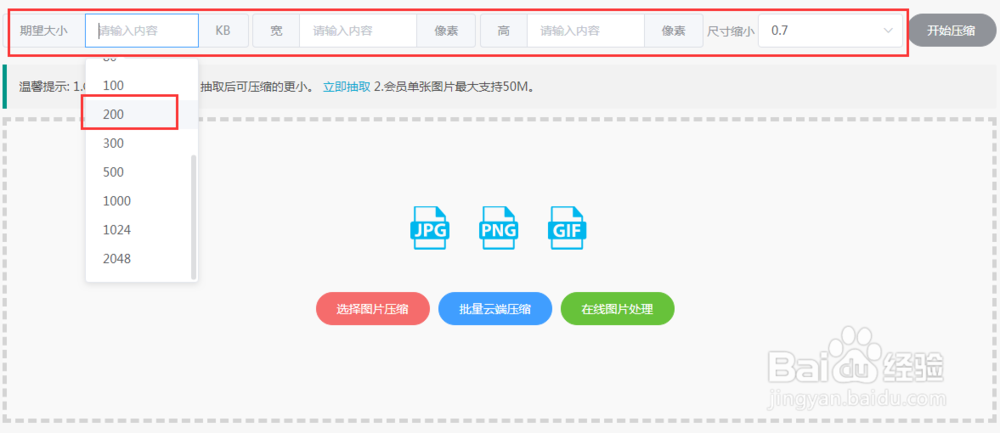Click the 期望大小 label
Viewport: 1000px width, 433px height.
43,31
